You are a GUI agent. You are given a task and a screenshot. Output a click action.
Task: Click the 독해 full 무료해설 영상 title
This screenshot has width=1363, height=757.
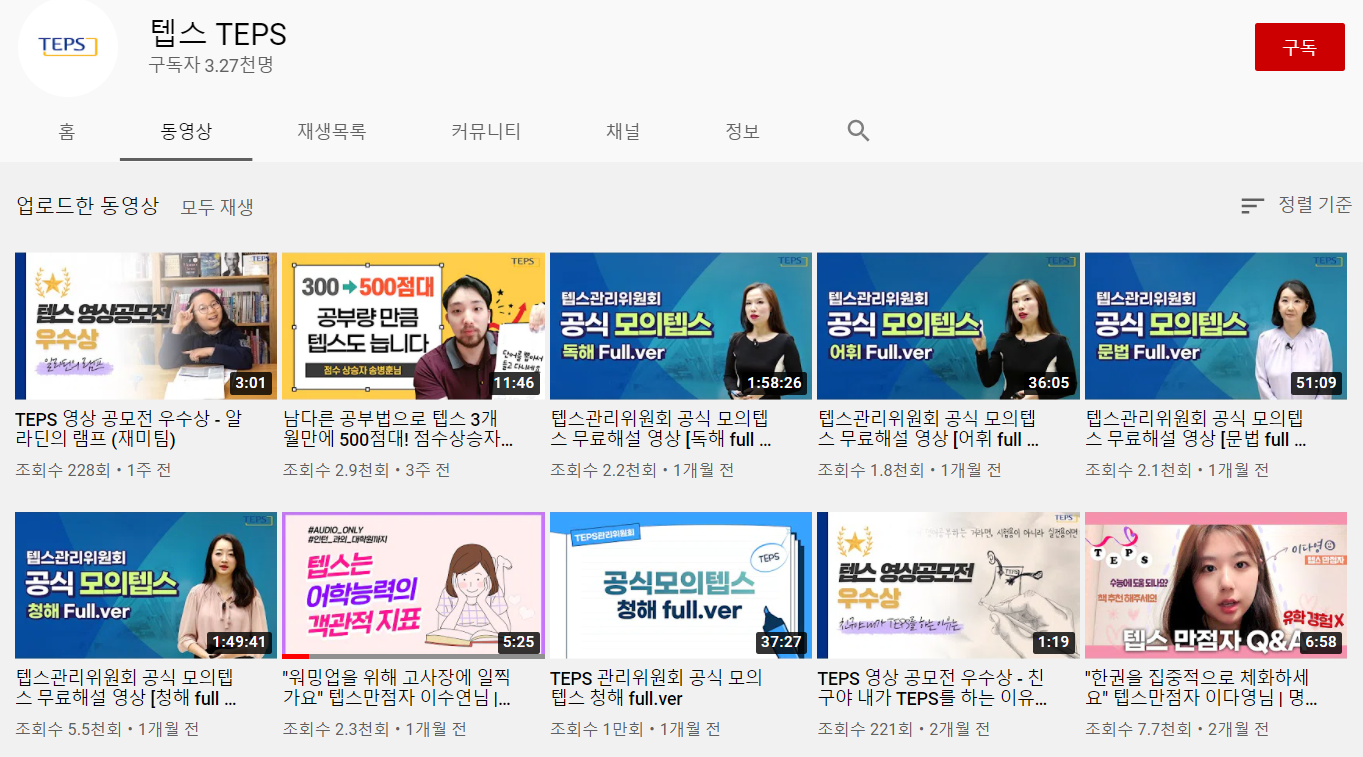(x=661, y=428)
